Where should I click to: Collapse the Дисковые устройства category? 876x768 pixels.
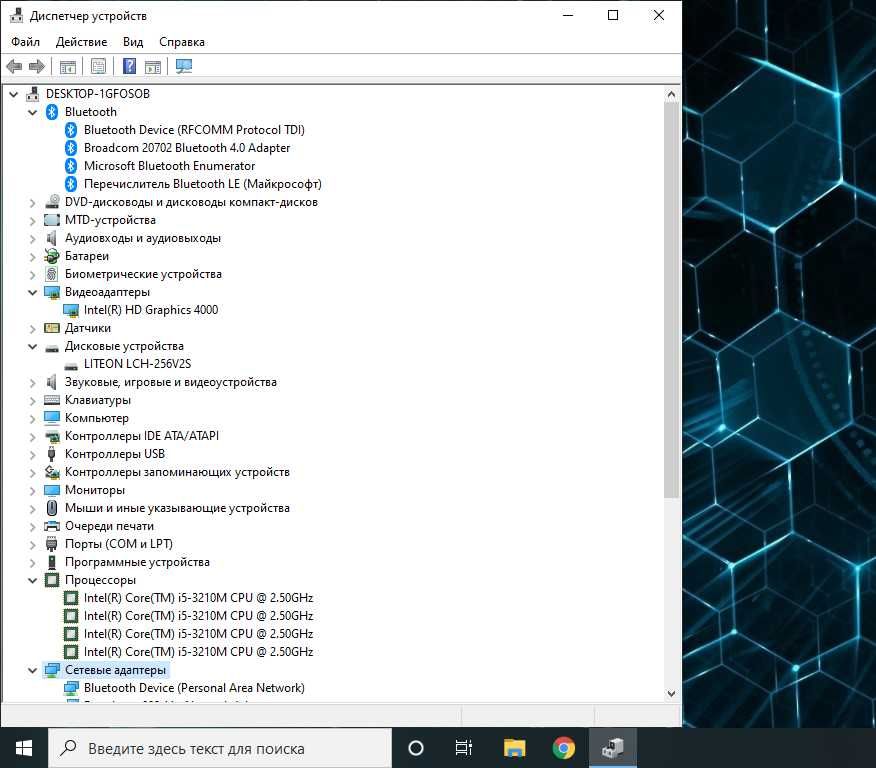tap(32, 347)
